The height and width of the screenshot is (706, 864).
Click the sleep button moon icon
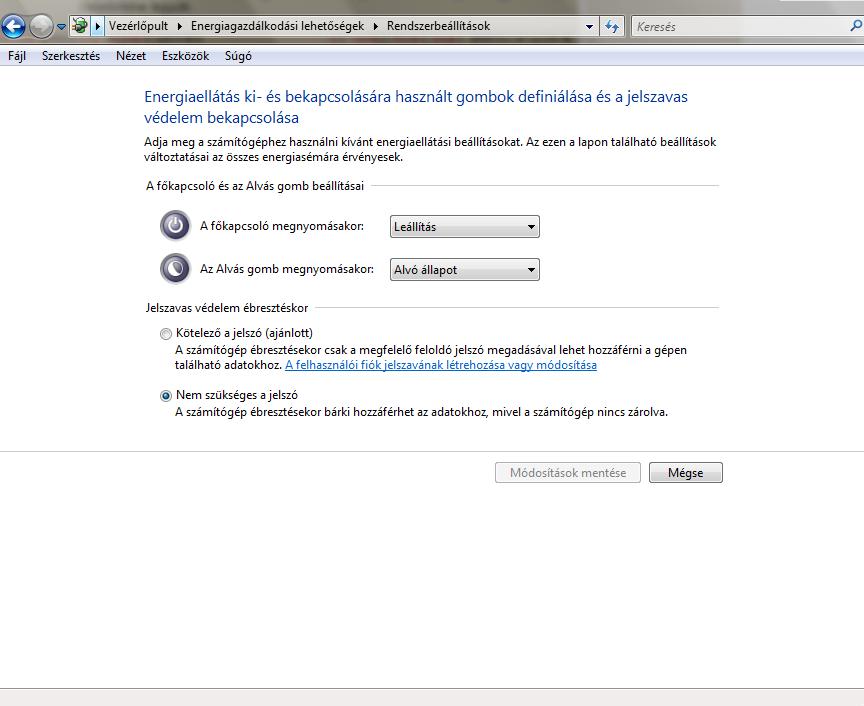[x=175, y=268]
